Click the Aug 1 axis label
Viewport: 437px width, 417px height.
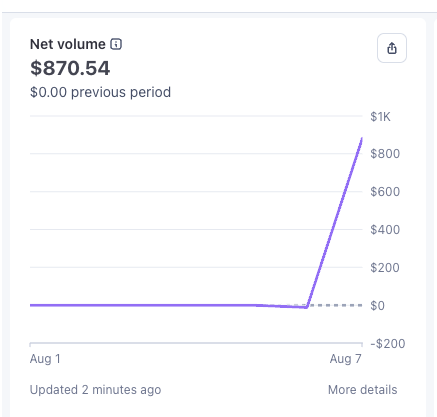pos(45,359)
